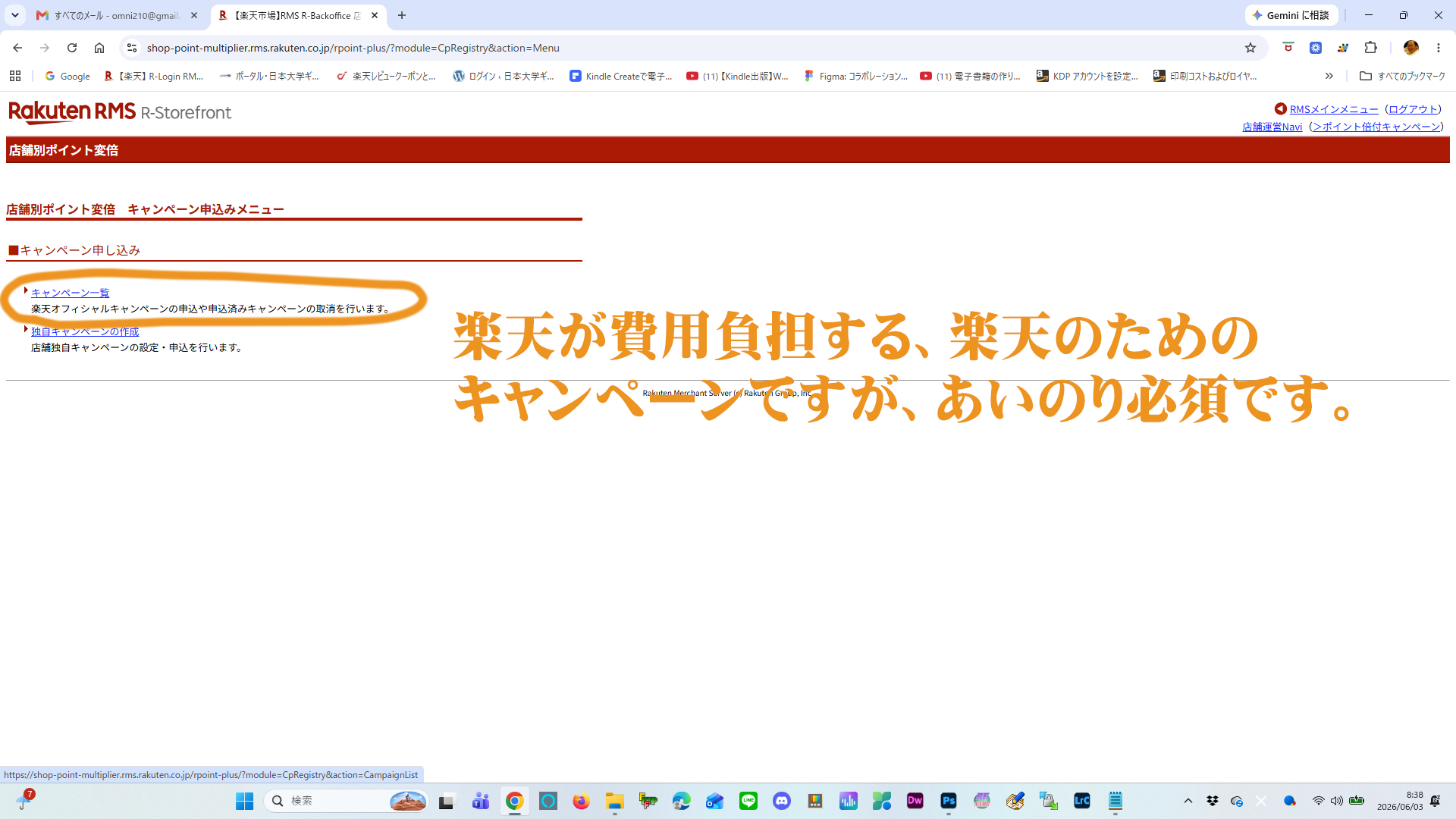Open File Explorer from the taskbar
The image size is (1456, 819).
tap(615, 801)
